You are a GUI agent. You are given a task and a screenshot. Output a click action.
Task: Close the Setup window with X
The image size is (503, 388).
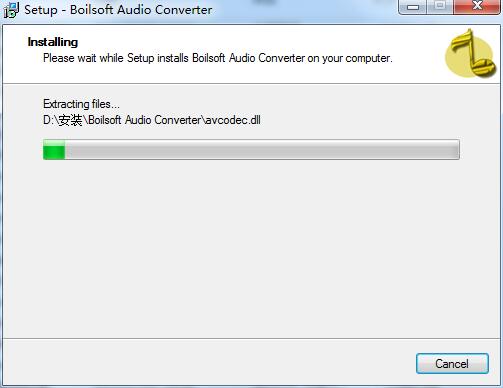point(477,7)
